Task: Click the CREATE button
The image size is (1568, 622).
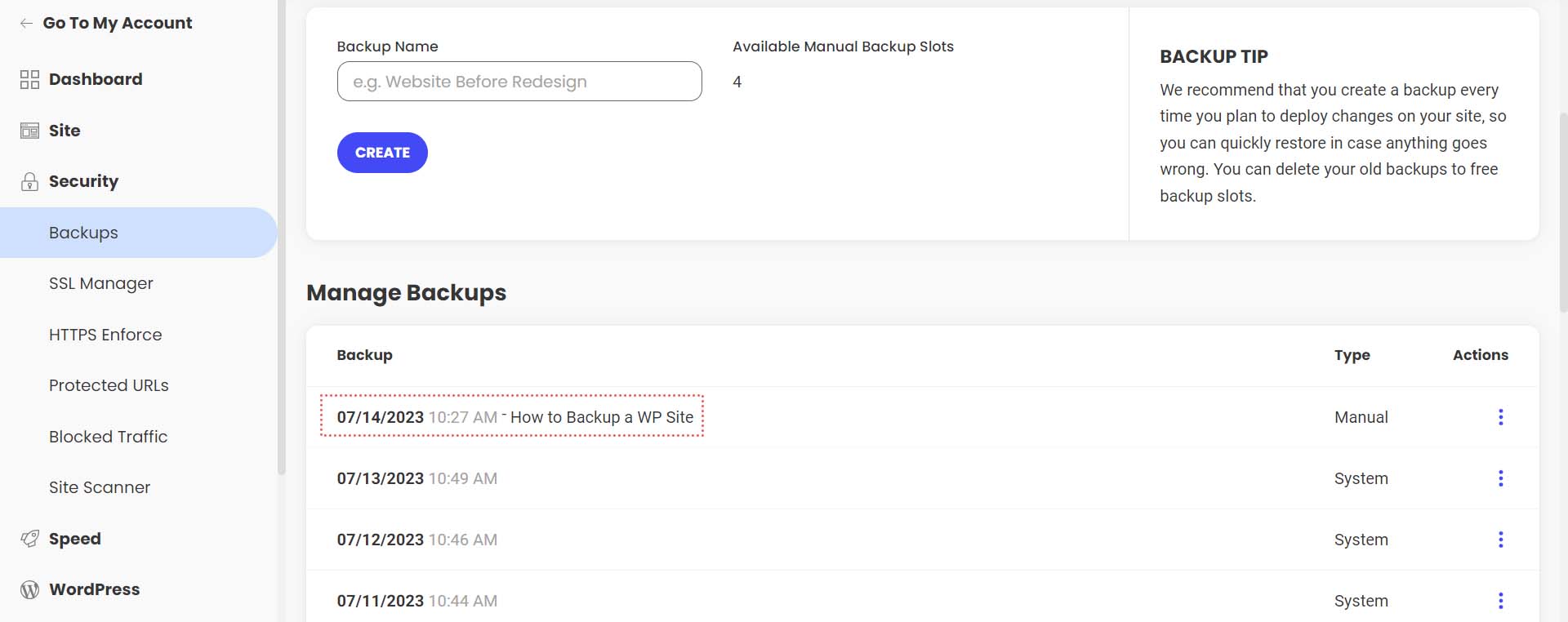Action: coord(381,152)
